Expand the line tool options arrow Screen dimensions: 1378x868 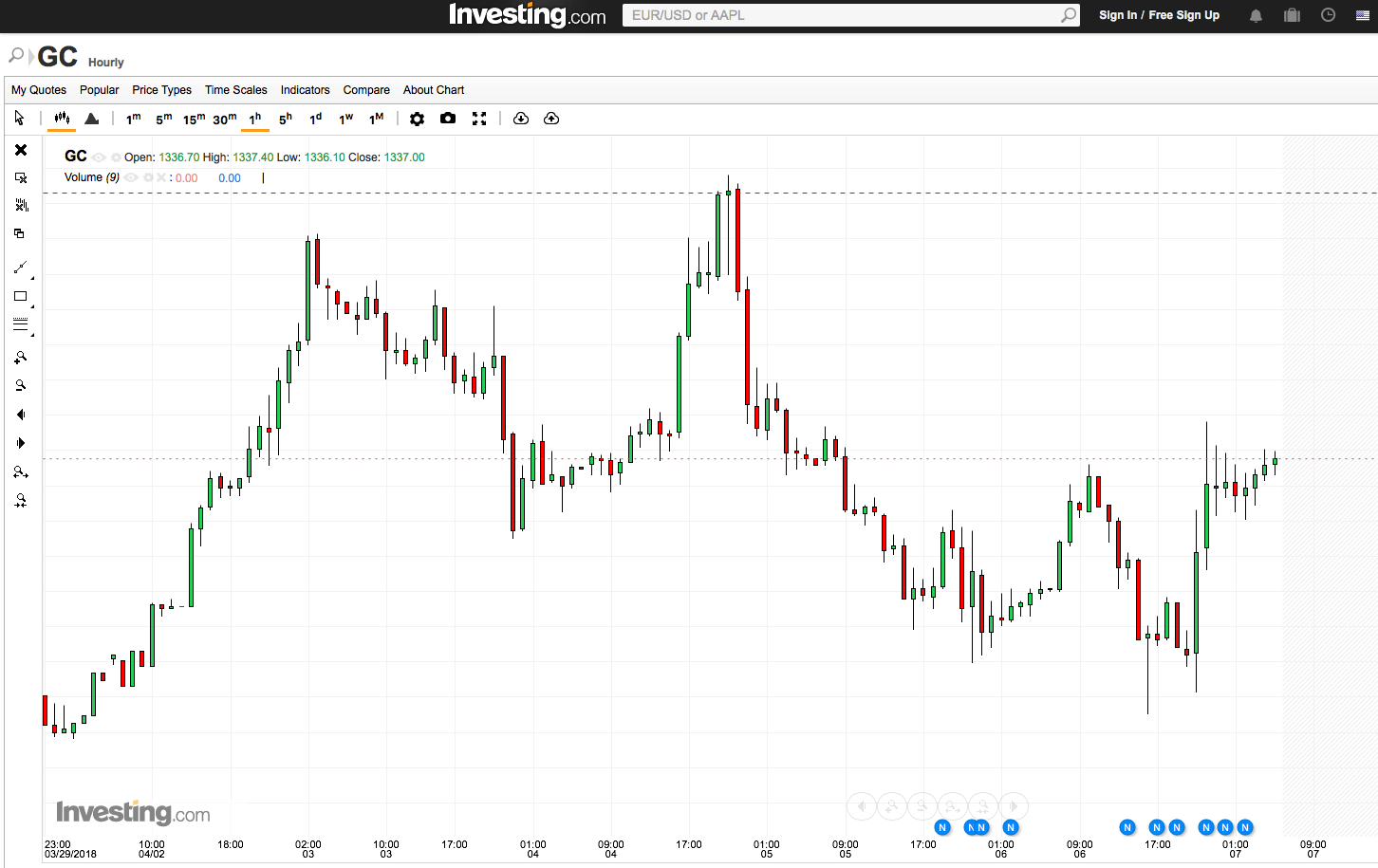click(32, 278)
